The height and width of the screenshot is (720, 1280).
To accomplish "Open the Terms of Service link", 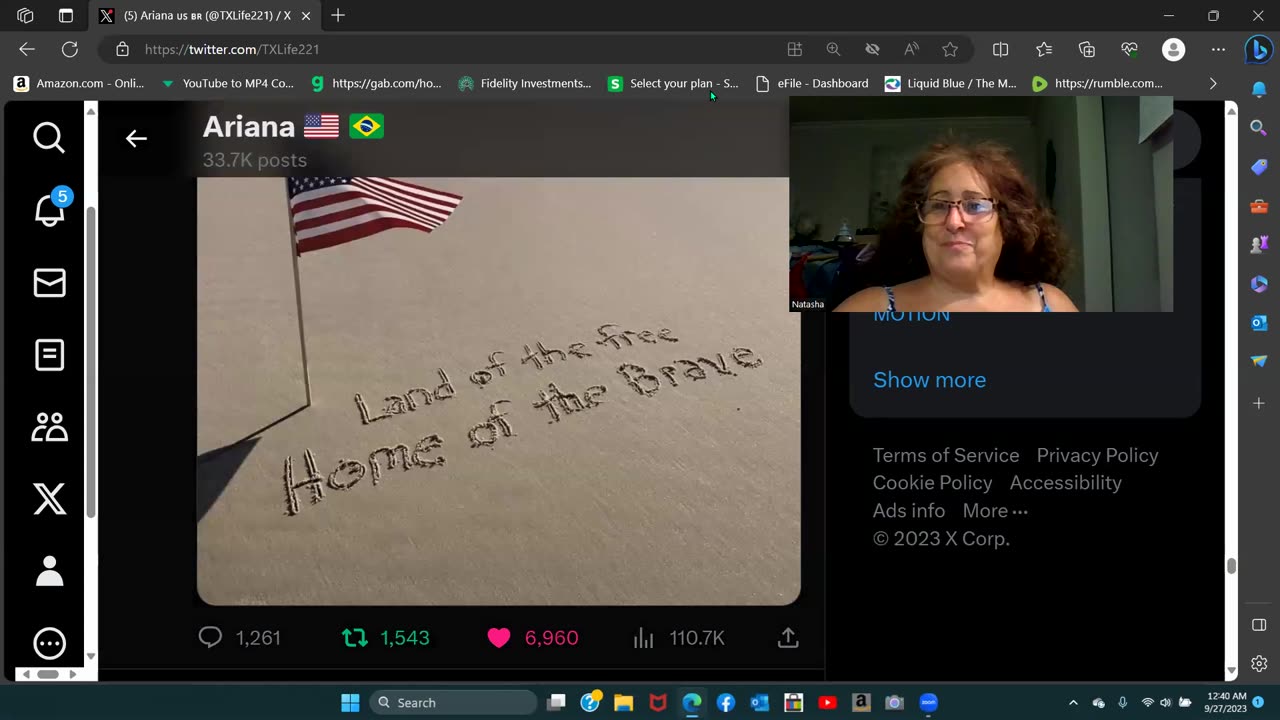I will click(946, 455).
